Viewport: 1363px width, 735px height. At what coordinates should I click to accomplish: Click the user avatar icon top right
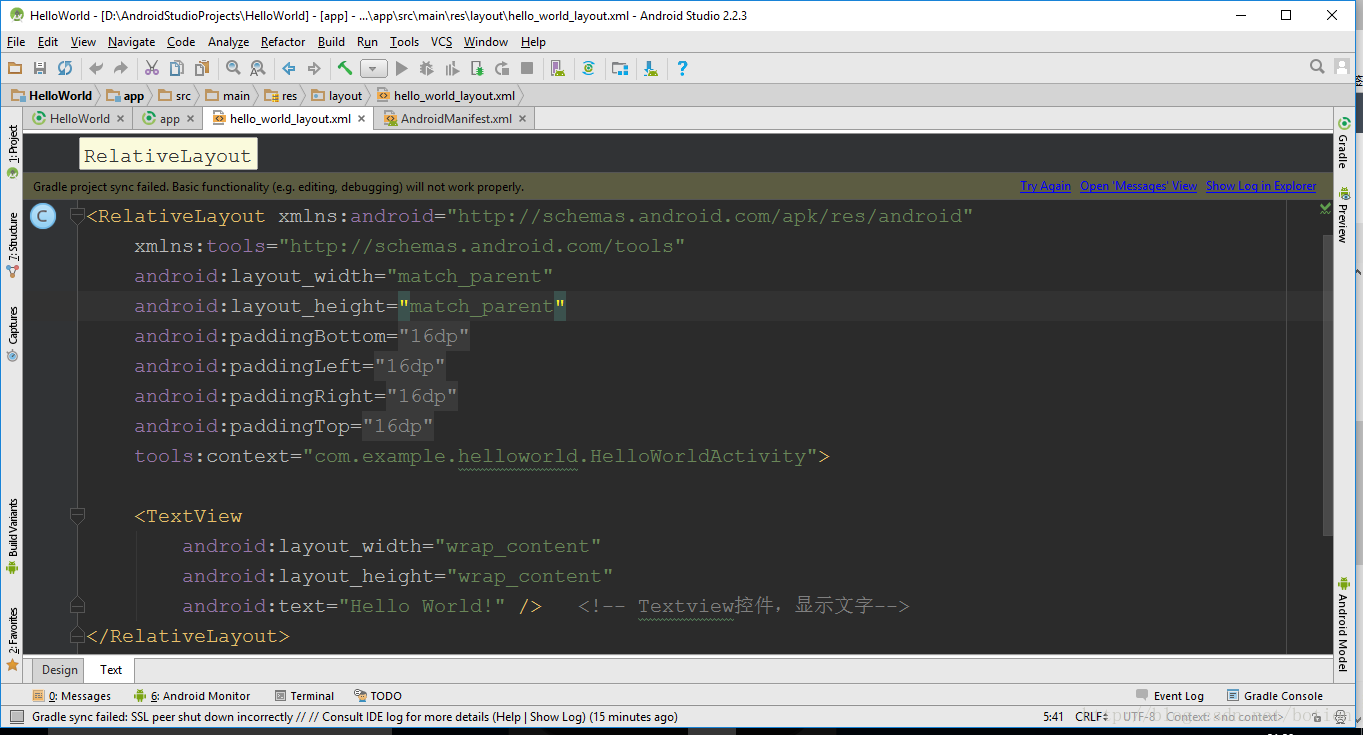point(1343,67)
